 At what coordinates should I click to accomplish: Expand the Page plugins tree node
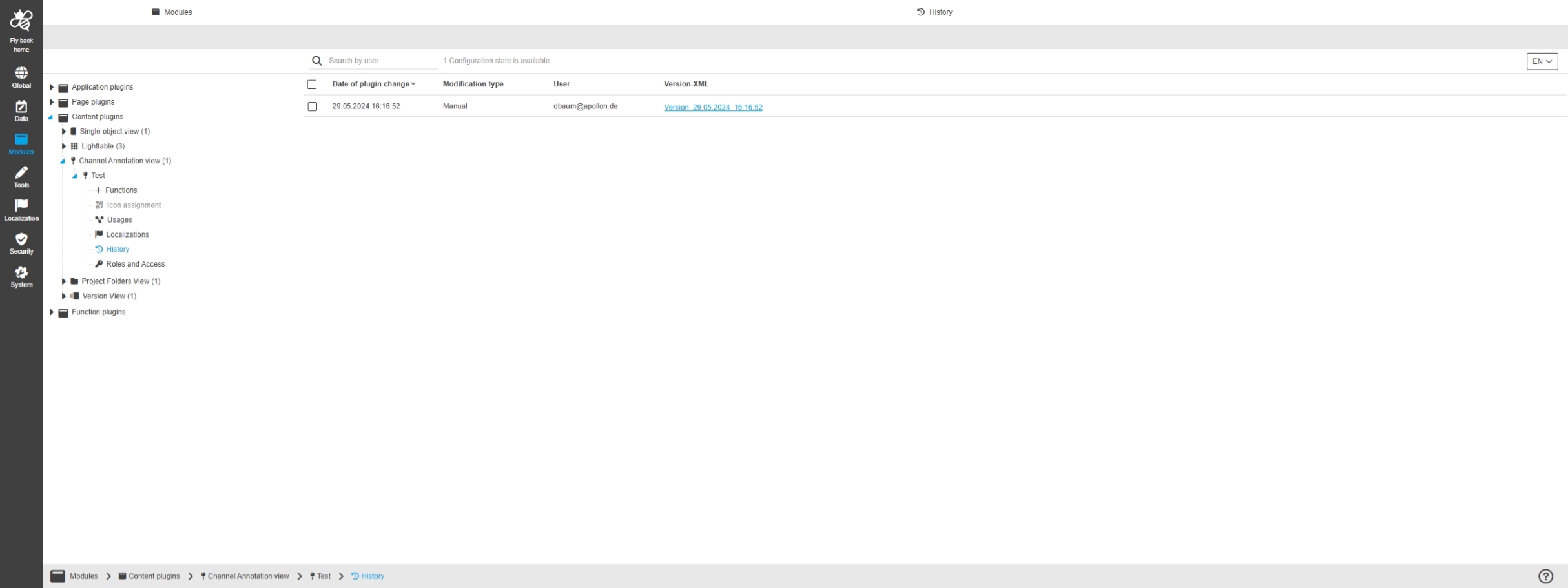52,102
